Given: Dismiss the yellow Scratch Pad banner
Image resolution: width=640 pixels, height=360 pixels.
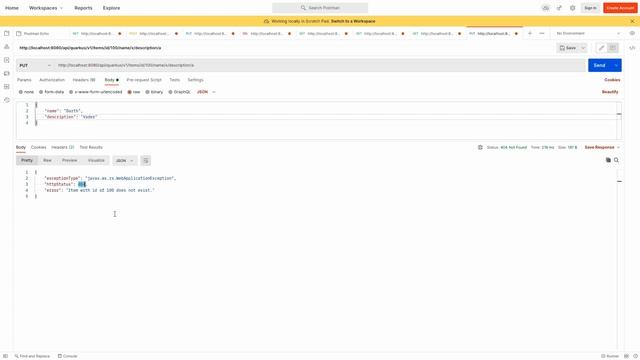Looking at the screenshot, I should (x=633, y=21).
